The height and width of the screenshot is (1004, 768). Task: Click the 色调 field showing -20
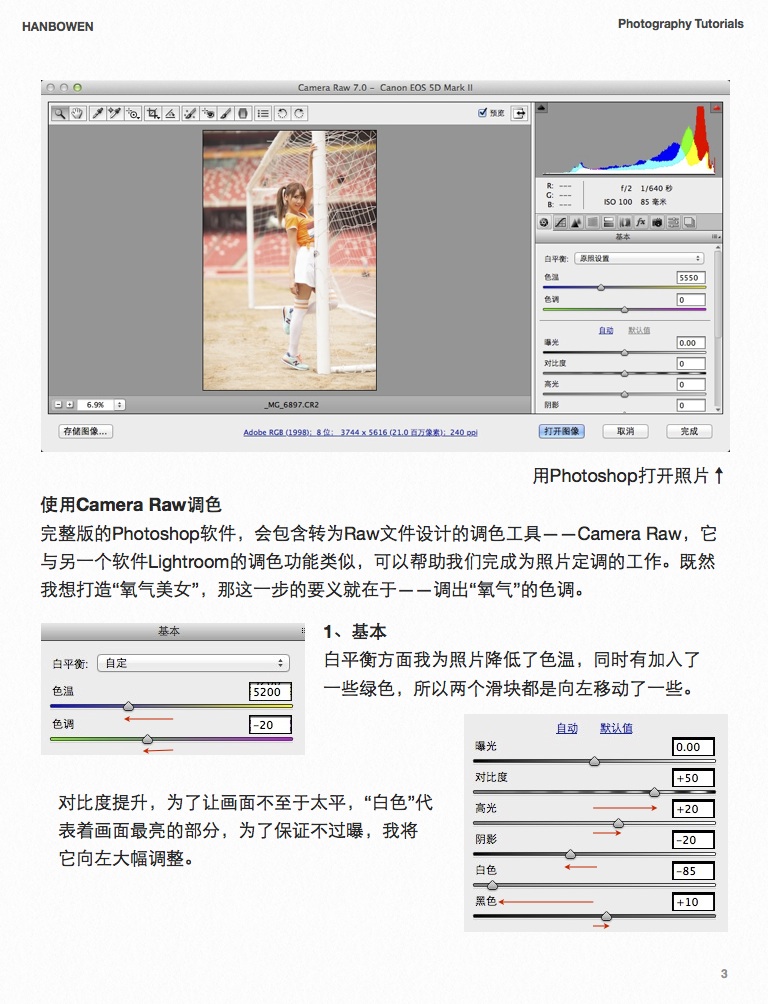pyautogui.click(x=270, y=725)
